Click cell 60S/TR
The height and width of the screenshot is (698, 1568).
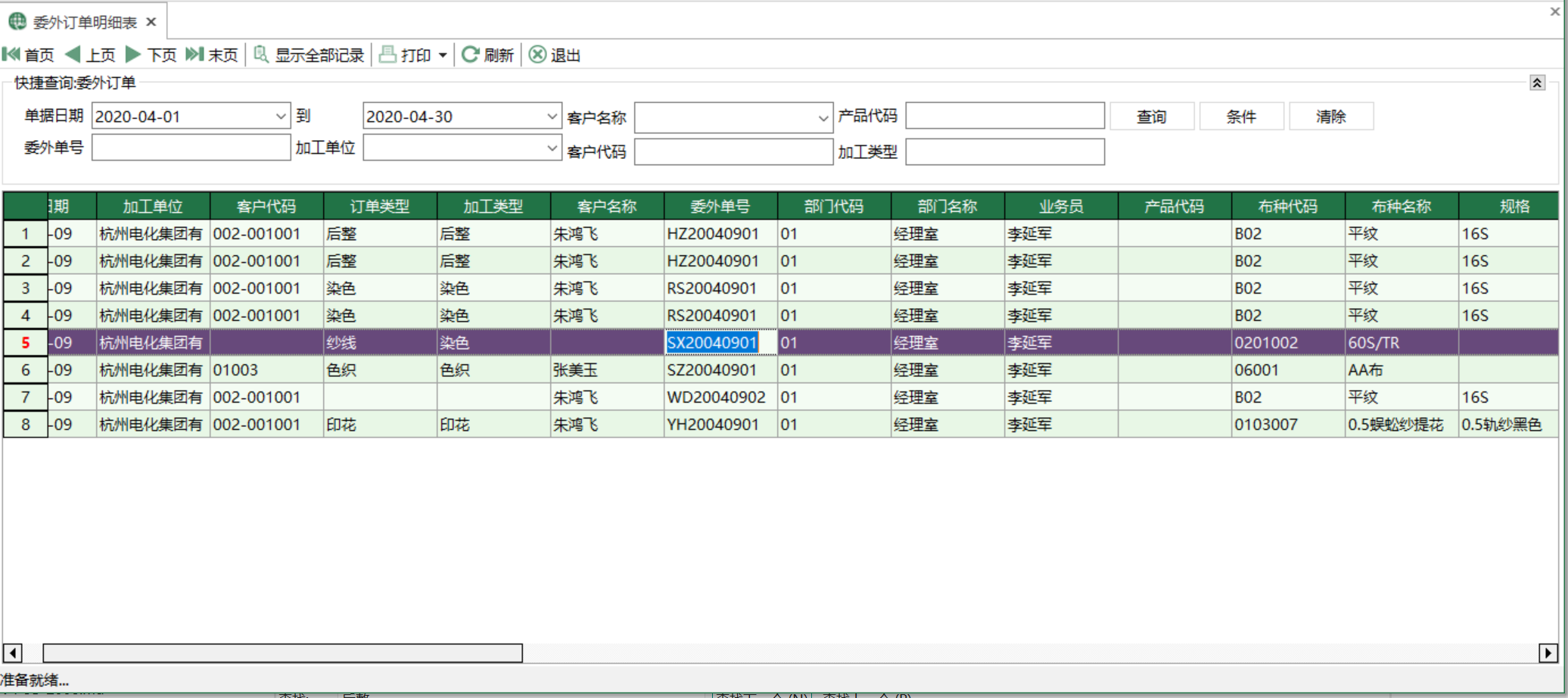pos(1402,342)
